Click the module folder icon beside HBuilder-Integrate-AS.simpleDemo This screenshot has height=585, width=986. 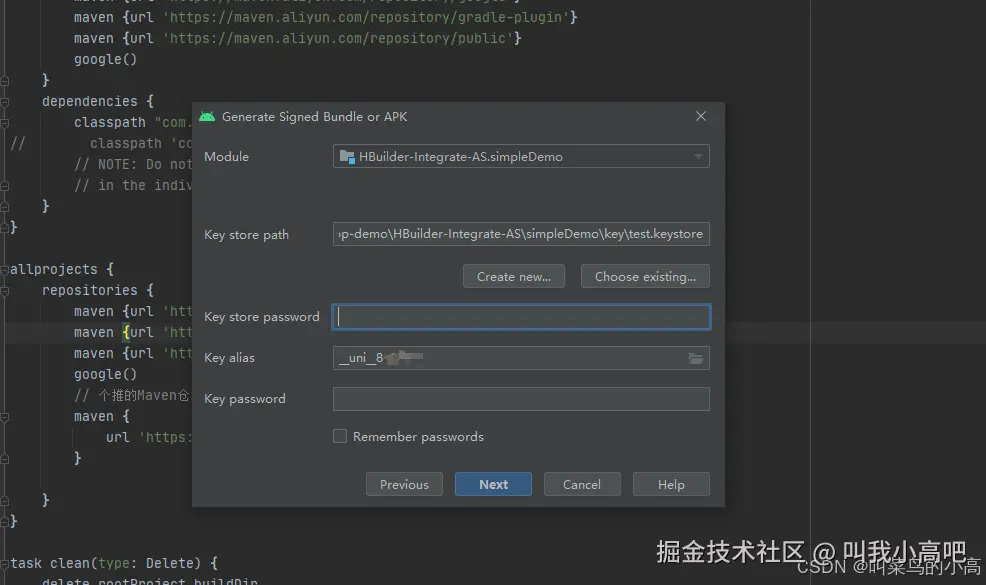pos(347,157)
